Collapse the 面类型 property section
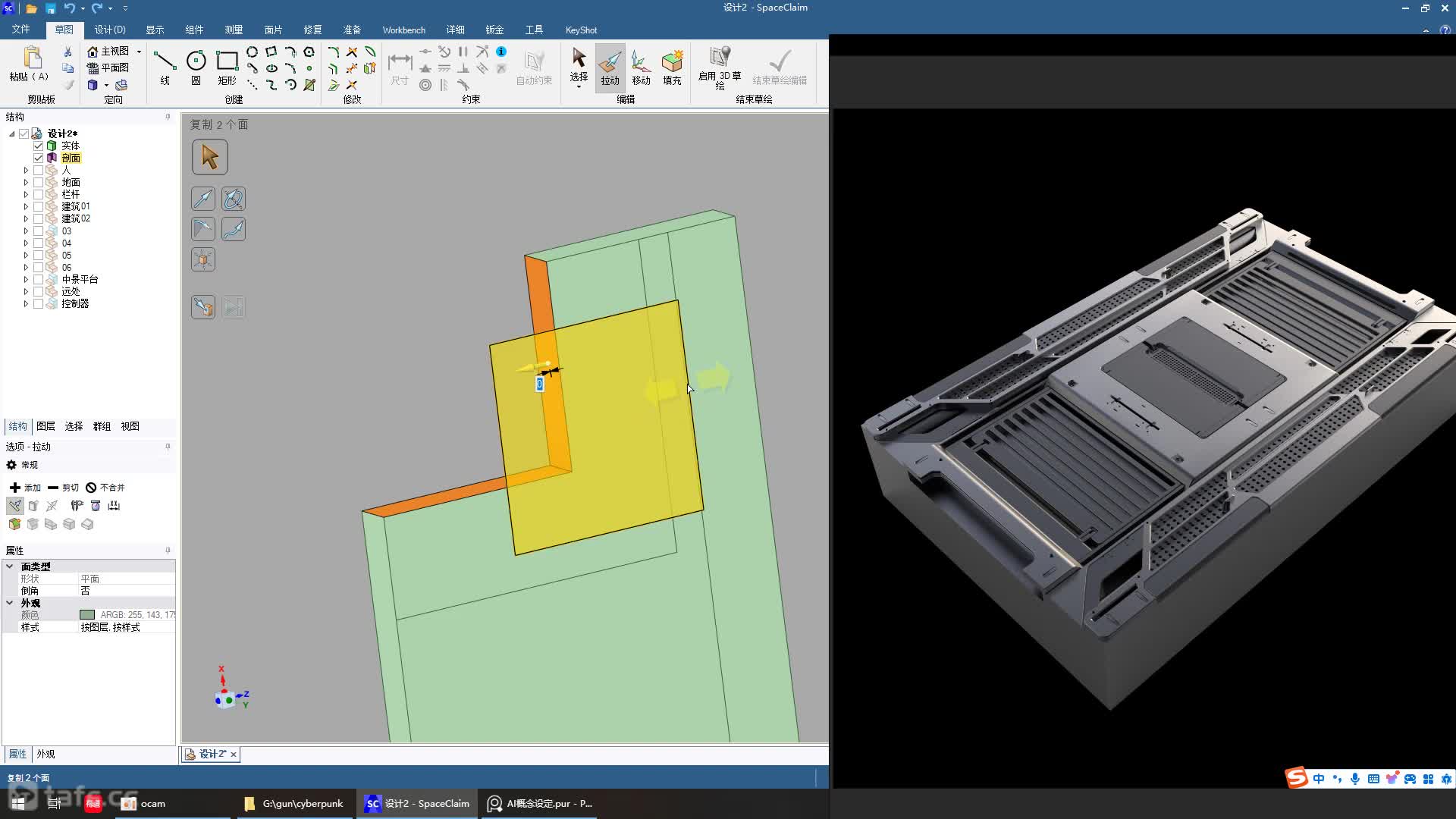 pyautogui.click(x=10, y=566)
